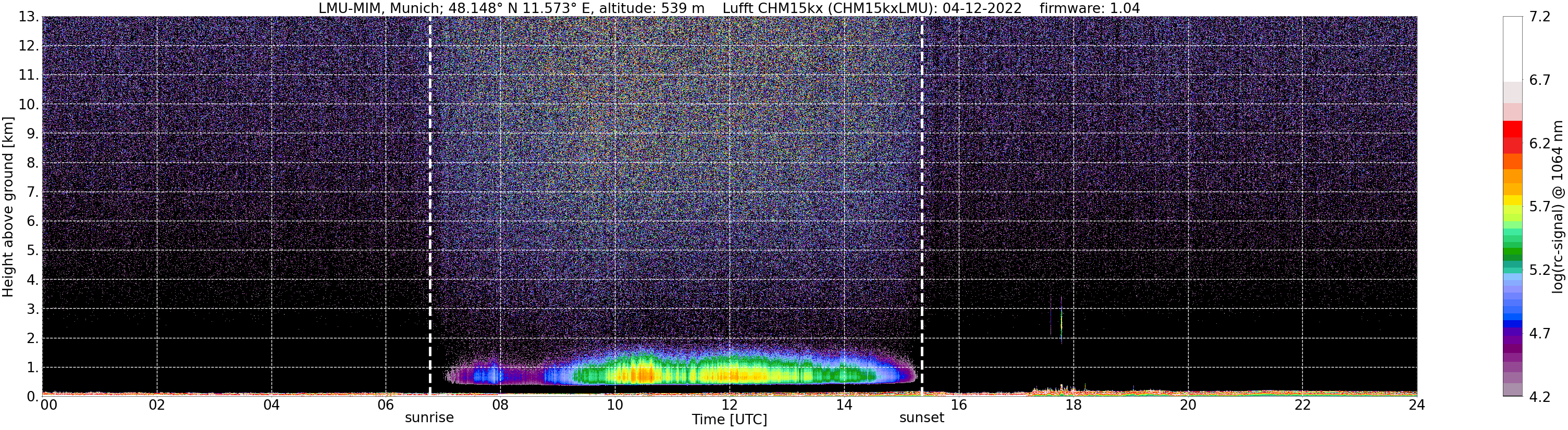The image size is (1568, 430).
Task: Click the dashed white sunset line in the plot
Action: point(921,207)
